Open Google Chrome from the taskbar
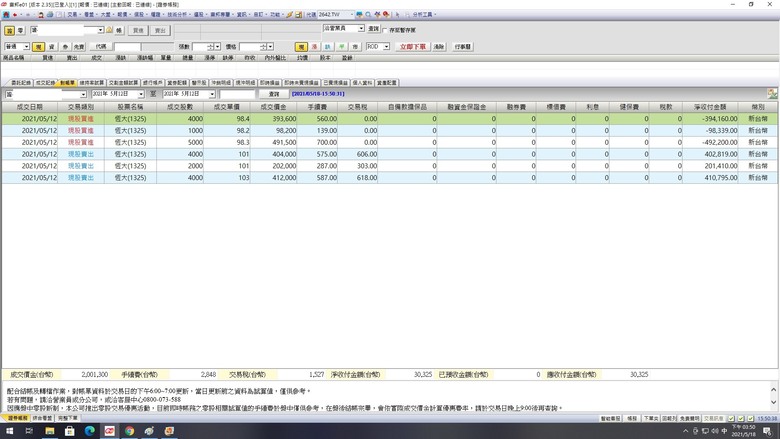 point(129,431)
